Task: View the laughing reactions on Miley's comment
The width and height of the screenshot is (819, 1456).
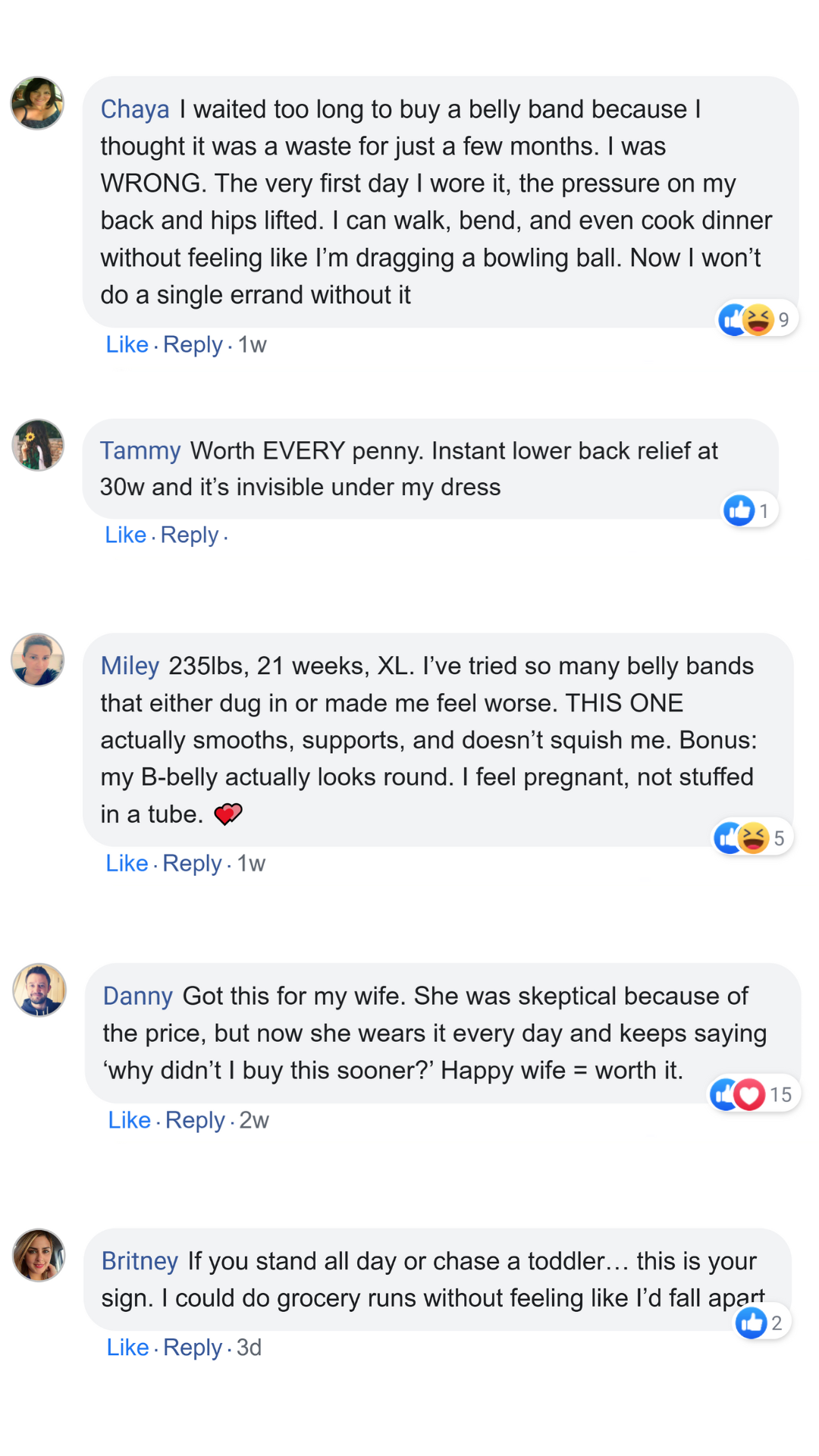Action: pyautogui.click(x=754, y=838)
